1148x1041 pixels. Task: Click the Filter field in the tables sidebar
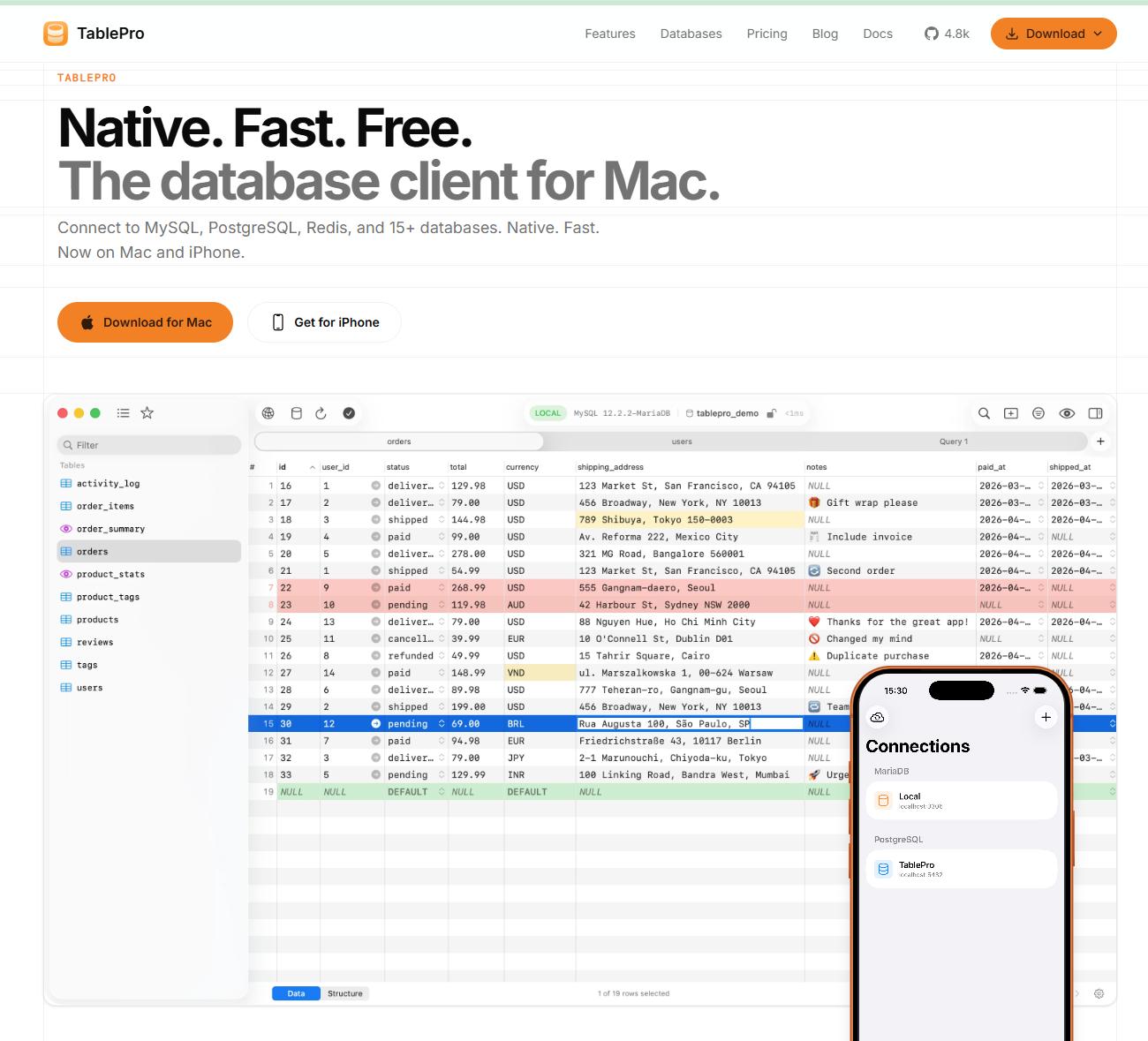(x=148, y=445)
